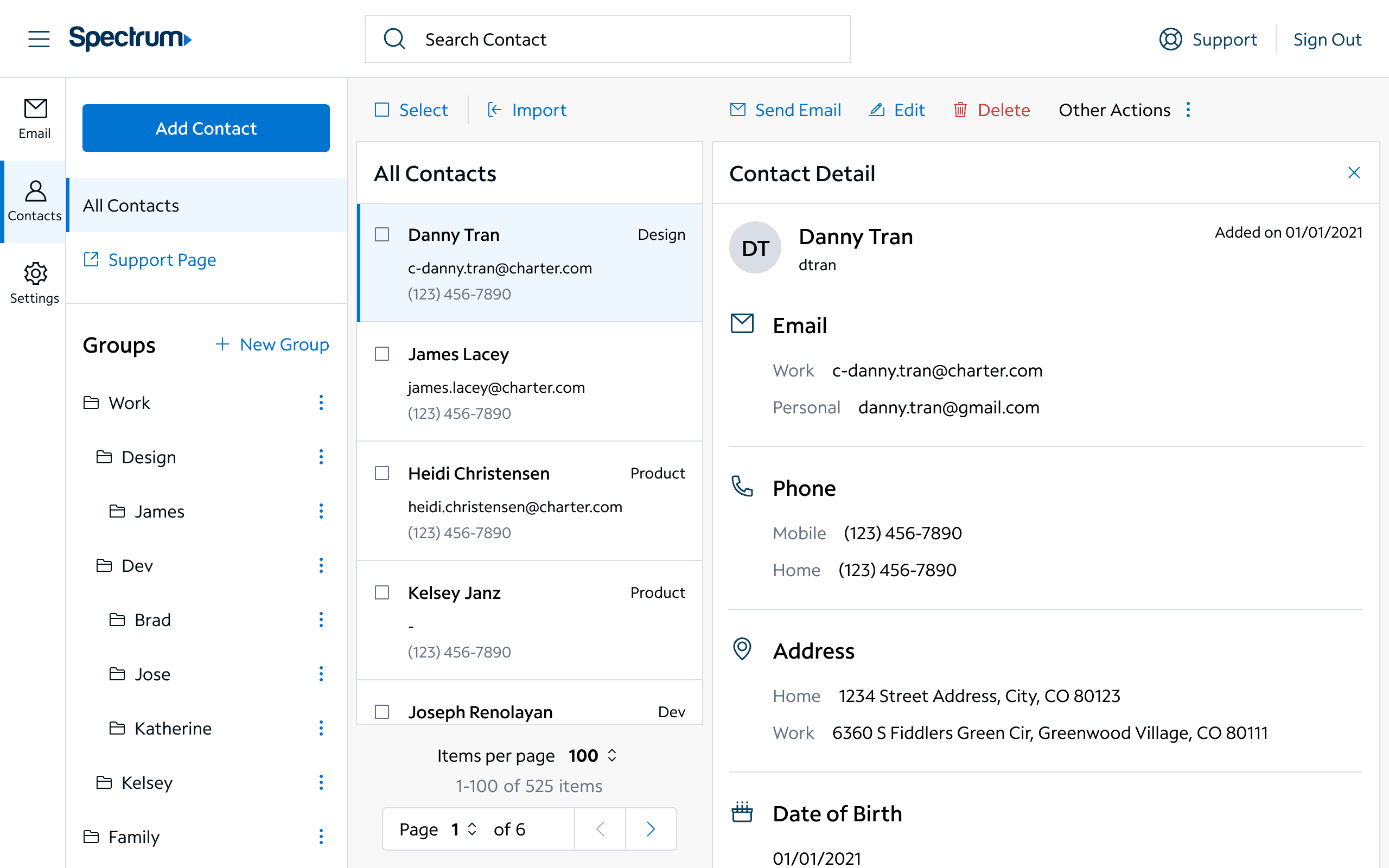The height and width of the screenshot is (868, 1389).
Task: Open Heidi Christensen contact entry
Action: click(x=529, y=501)
